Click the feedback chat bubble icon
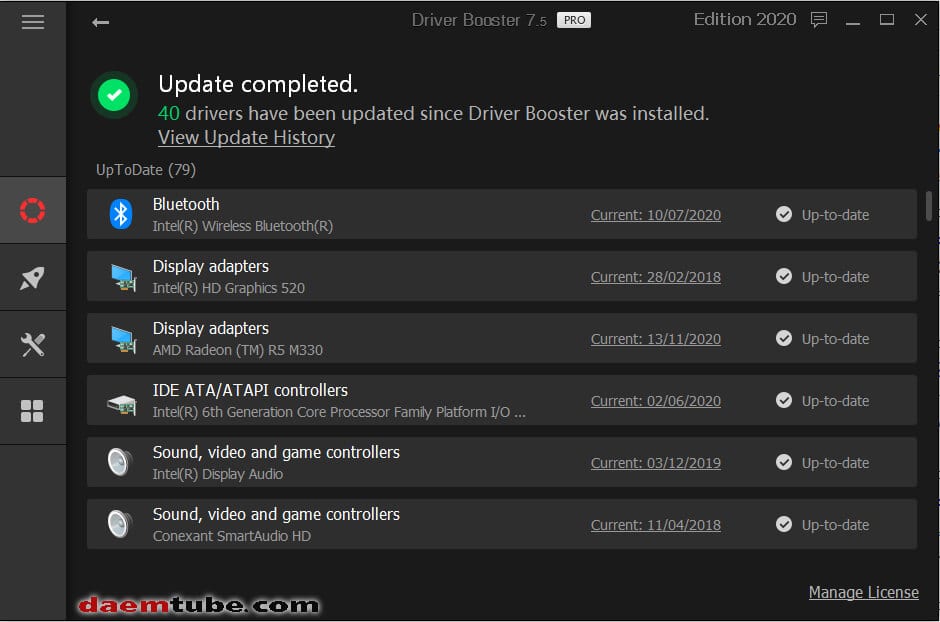The height and width of the screenshot is (622, 940). click(x=819, y=20)
